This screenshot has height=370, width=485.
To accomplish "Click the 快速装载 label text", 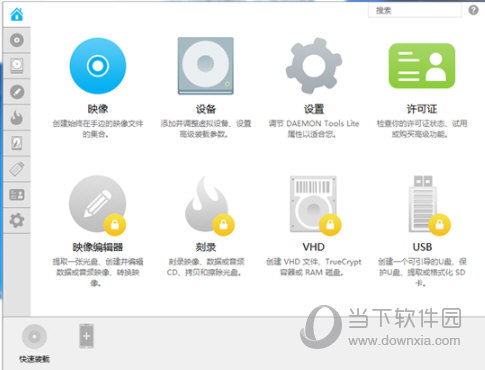I will pos(34,359).
